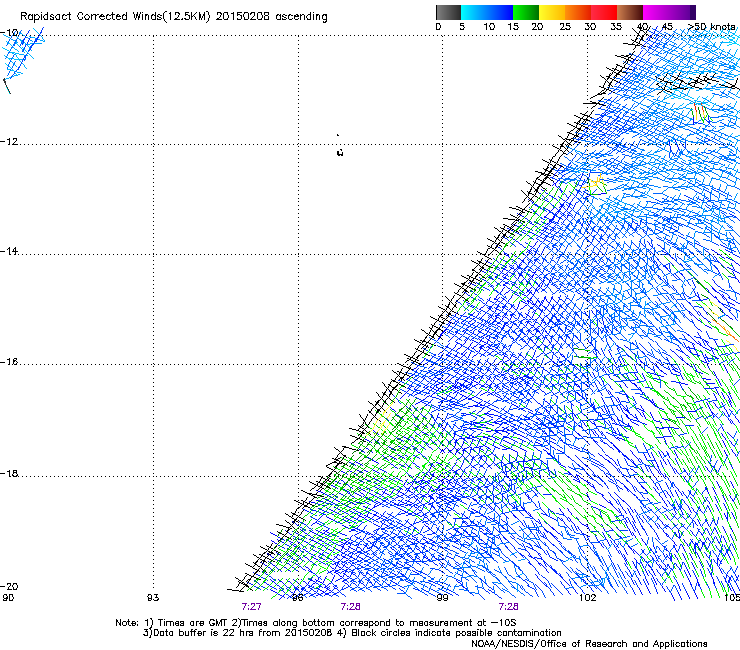Click the '99' longitude axis label
740x650 pixels.
[442, 598]
